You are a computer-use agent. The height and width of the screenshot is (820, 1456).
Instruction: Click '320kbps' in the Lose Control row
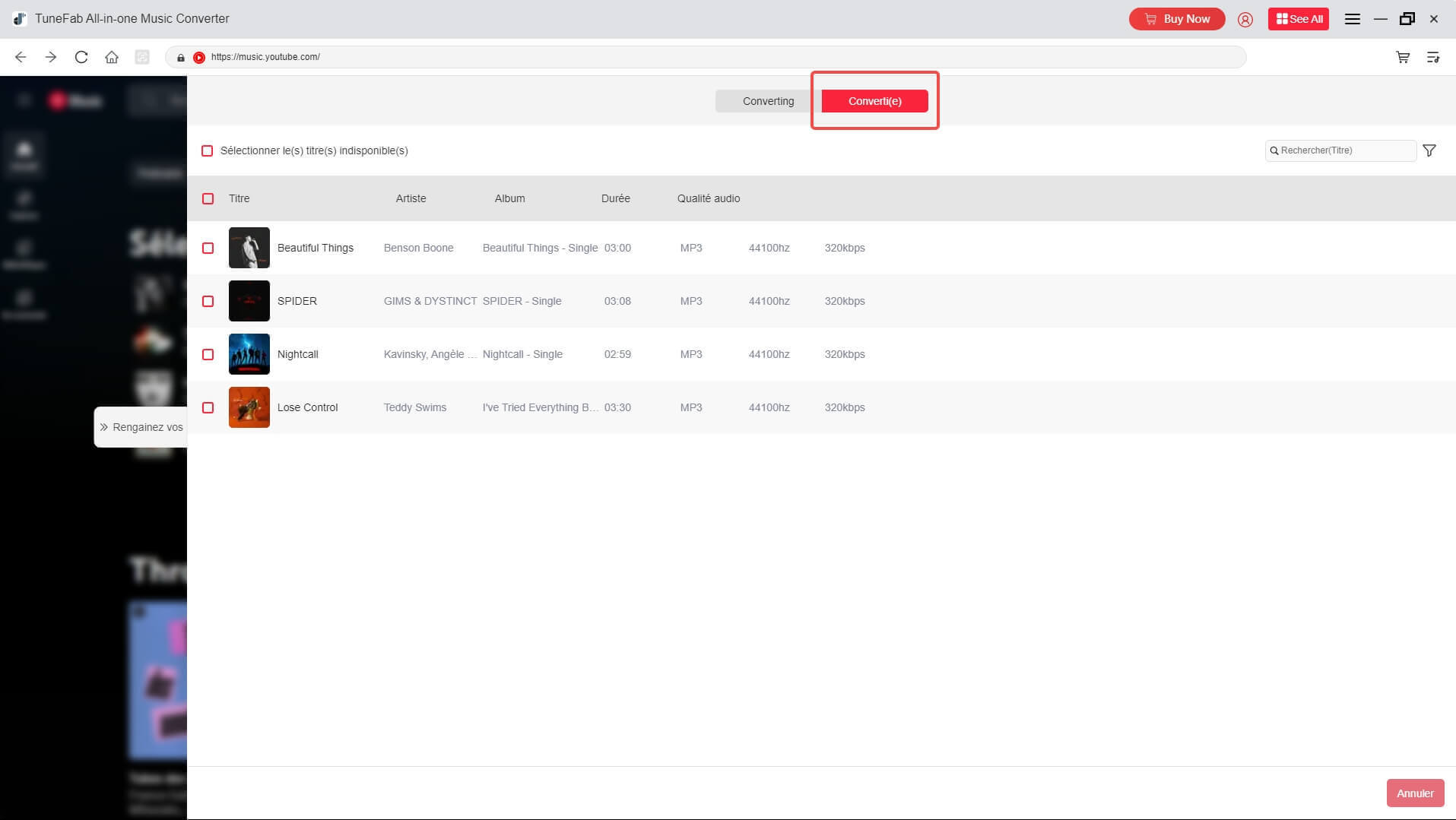[x=845, y=407]
